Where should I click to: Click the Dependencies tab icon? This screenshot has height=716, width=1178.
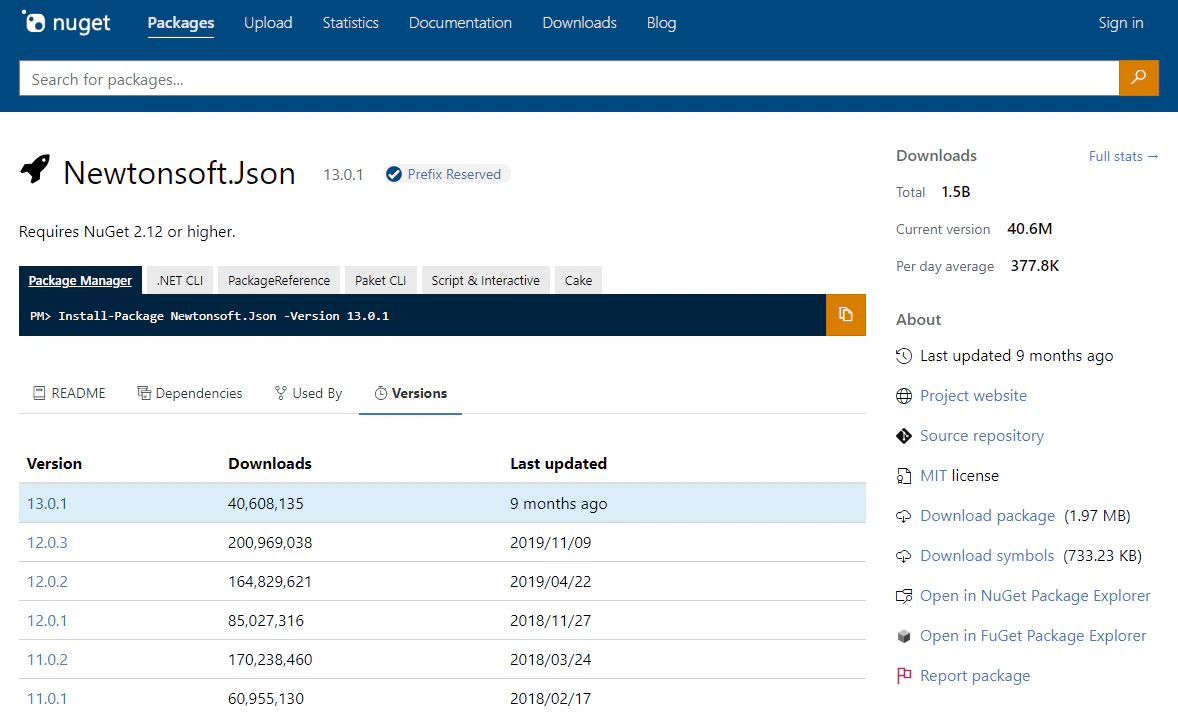pyautogui.click(x=143, y=393)
